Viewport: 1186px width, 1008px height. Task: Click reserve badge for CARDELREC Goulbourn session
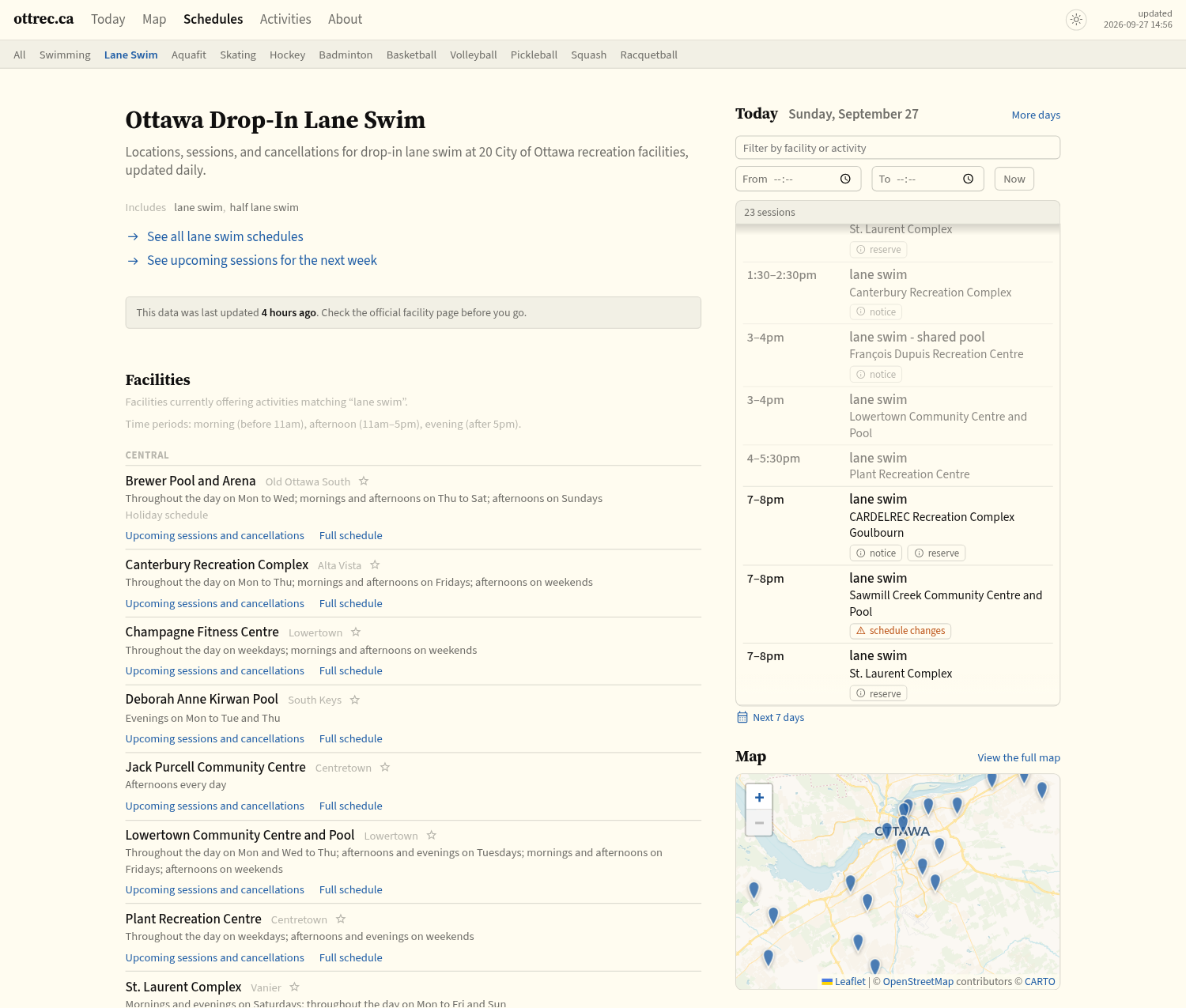[936, 553]
